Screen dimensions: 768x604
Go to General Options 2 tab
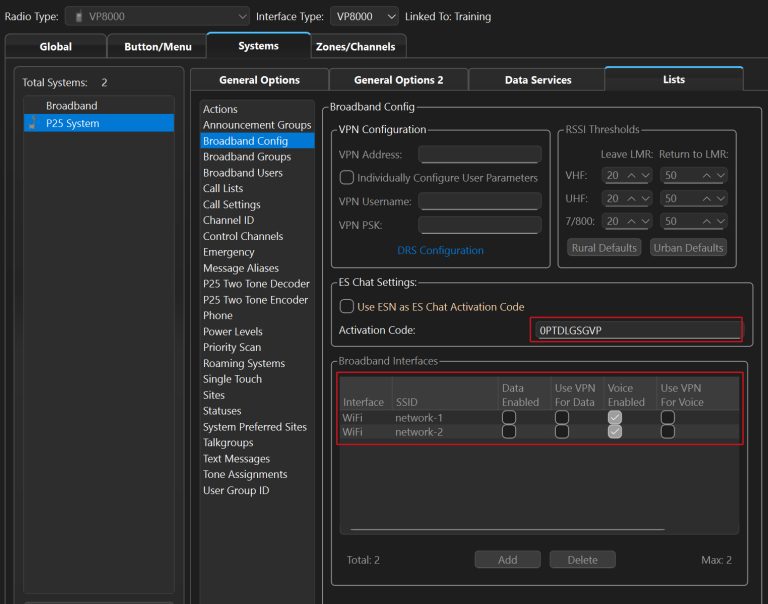click(398, 80)
